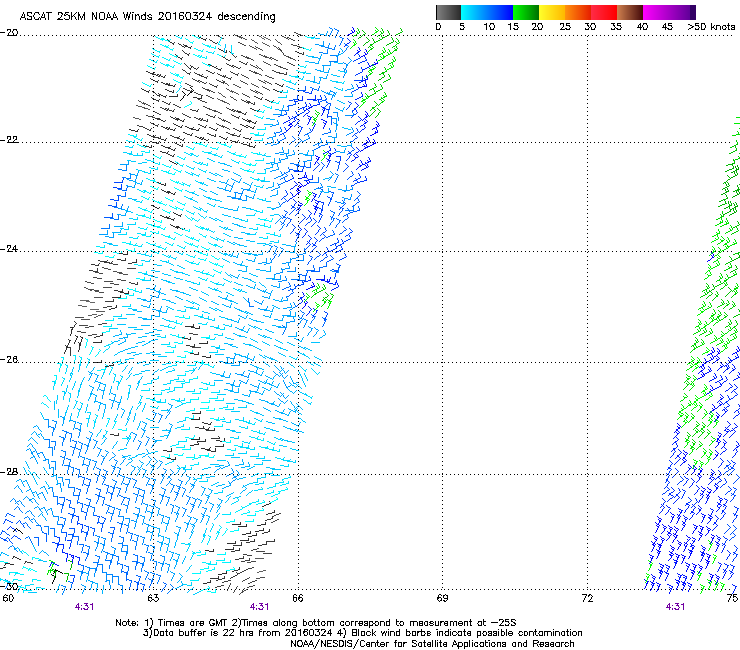Click the longitude label 72
740x650 pixels.
pos(587,598)
